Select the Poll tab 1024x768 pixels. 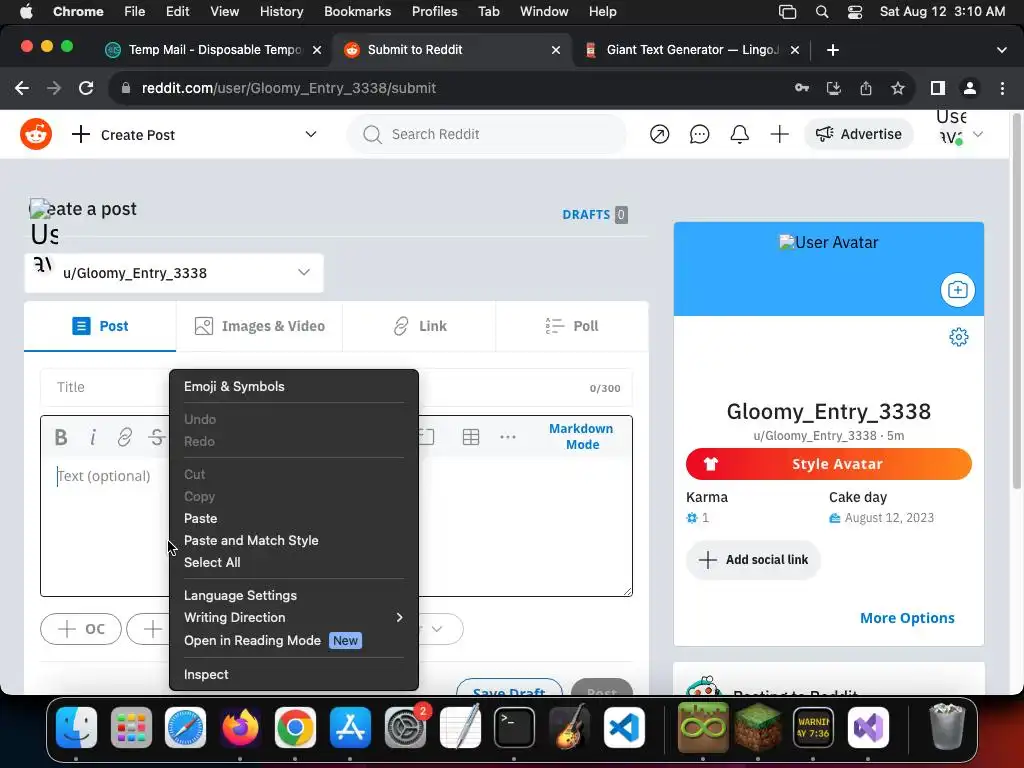pos(572,326)
